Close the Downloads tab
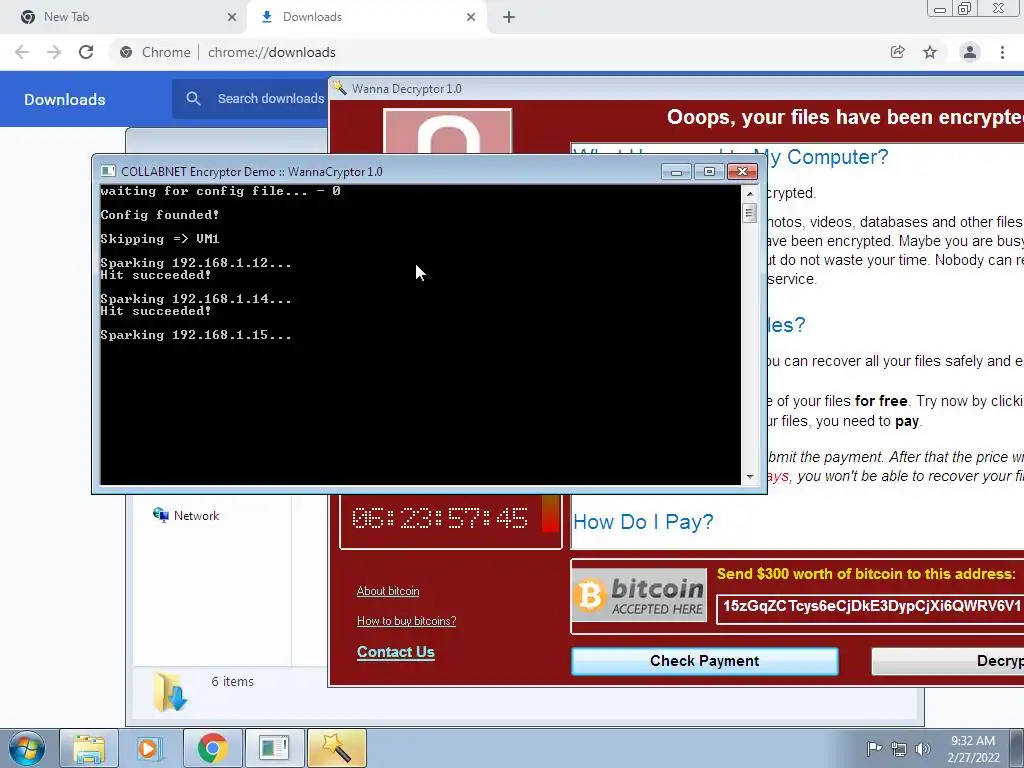The height and width of the screenshot is (768, 1024). [x=471, y=17]
